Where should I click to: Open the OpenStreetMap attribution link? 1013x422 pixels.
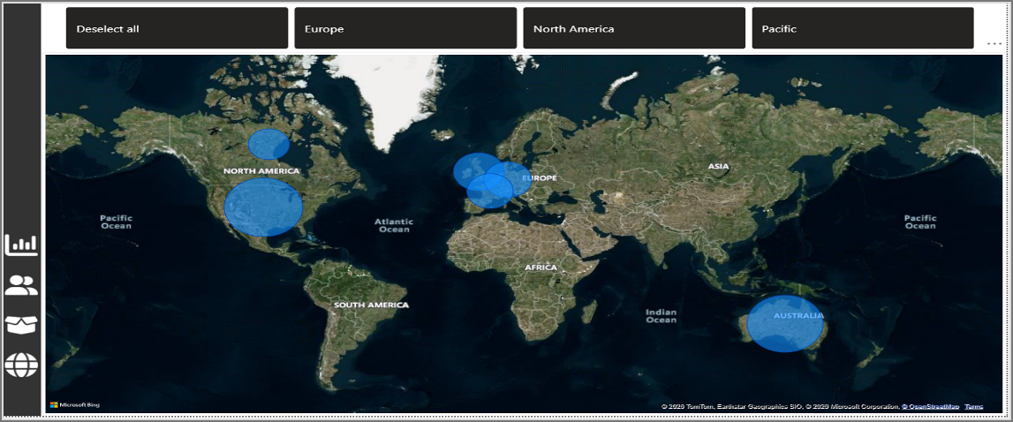[930, 406]
